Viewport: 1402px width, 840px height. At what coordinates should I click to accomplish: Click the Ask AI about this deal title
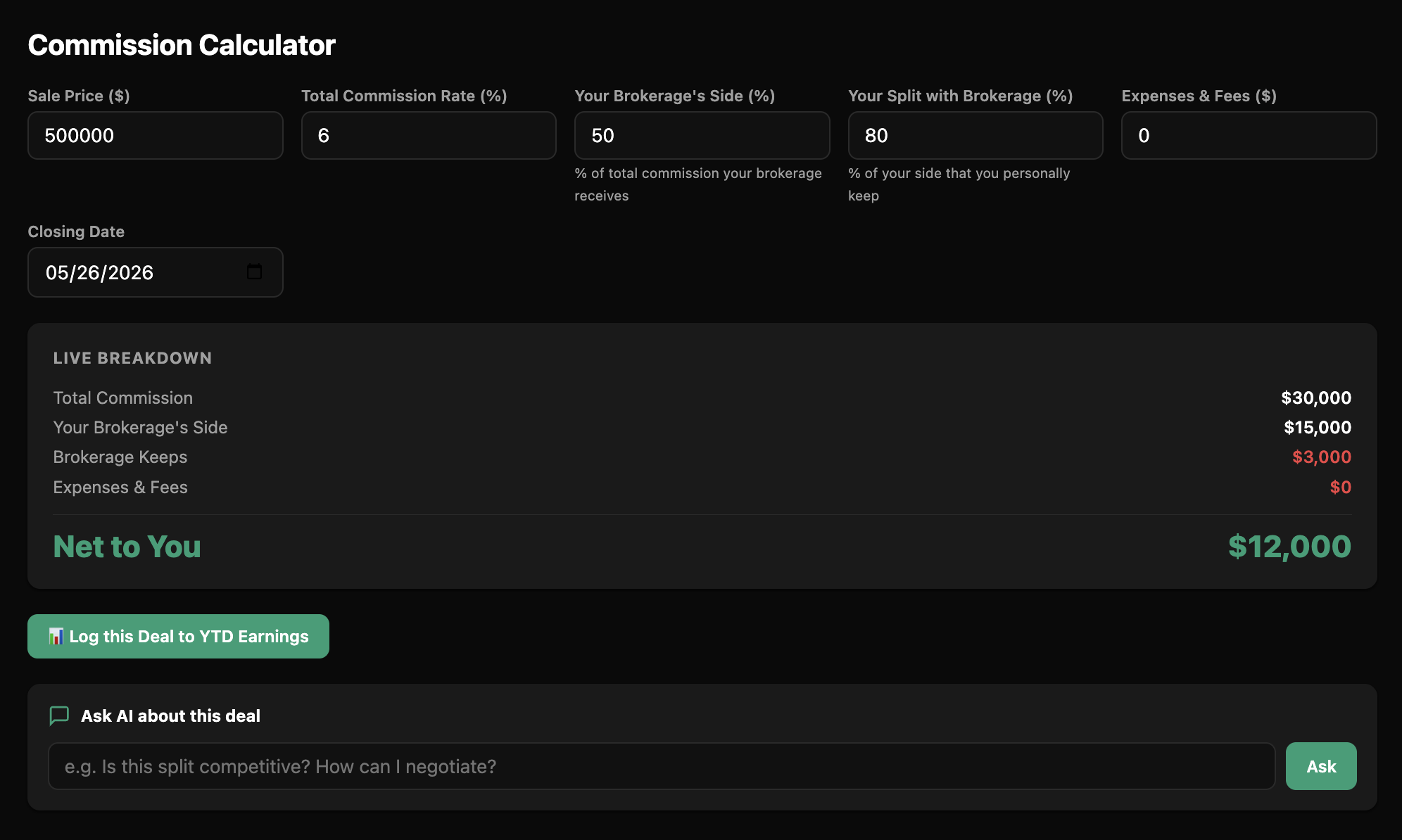[170, 715]
